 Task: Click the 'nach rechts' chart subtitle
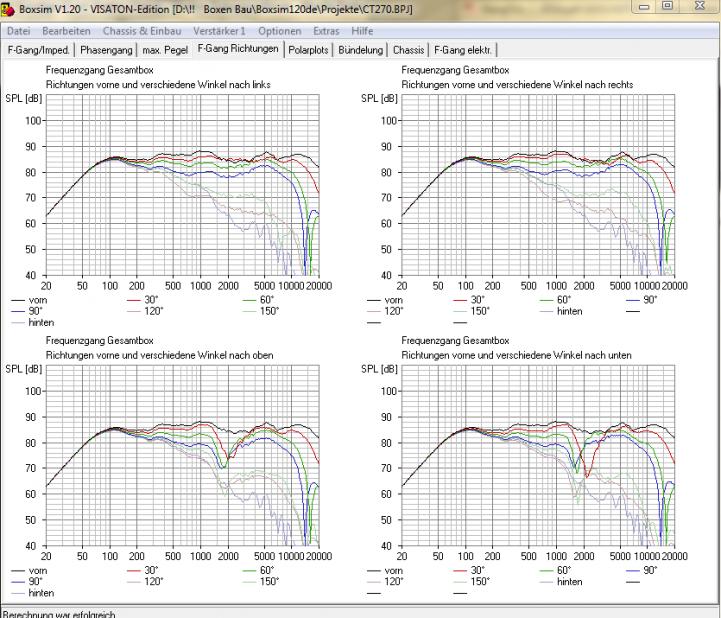[517, 85]
